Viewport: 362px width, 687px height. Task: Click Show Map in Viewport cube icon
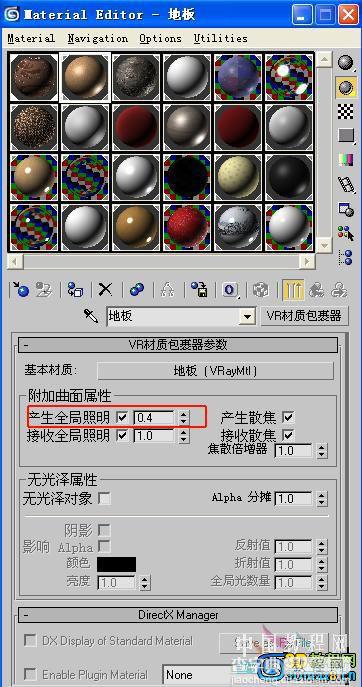pos(261,290)
